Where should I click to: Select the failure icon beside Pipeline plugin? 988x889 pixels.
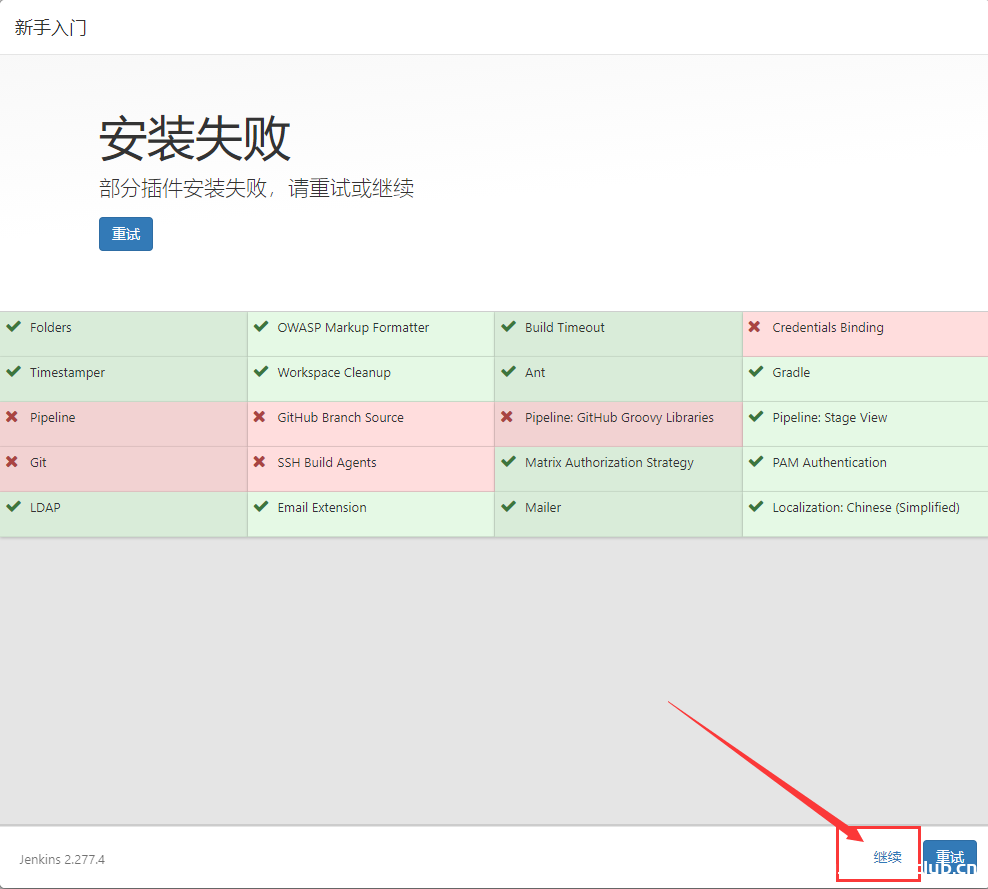[x=14, y=417]
